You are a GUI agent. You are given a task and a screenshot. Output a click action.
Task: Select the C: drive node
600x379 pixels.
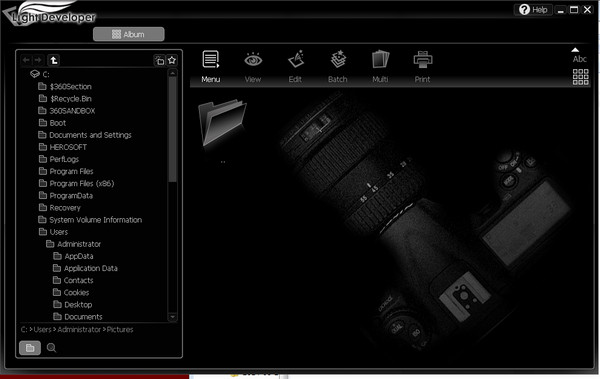coord(40,74)
